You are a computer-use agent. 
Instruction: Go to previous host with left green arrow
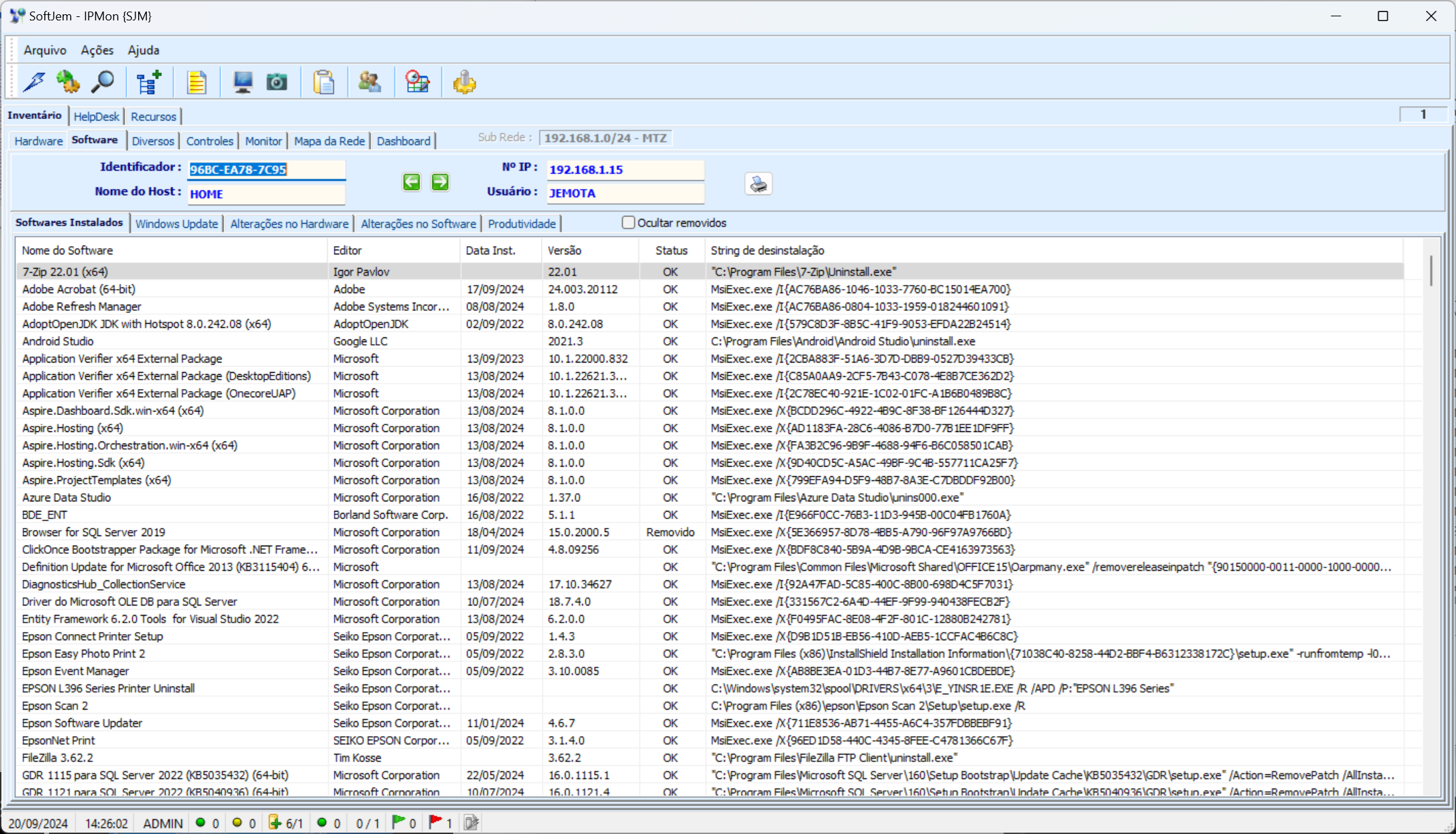[412, 182]
